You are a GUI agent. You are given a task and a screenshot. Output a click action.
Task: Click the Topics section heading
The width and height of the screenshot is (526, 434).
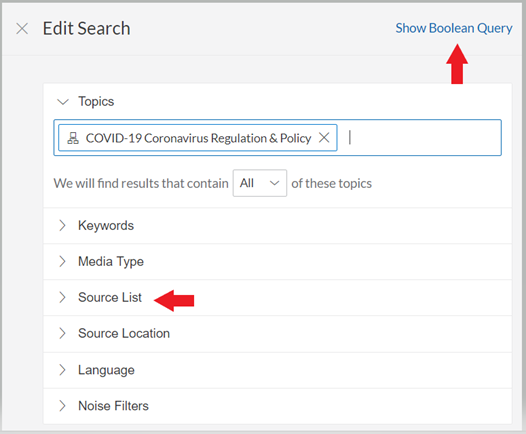point(96,102)
